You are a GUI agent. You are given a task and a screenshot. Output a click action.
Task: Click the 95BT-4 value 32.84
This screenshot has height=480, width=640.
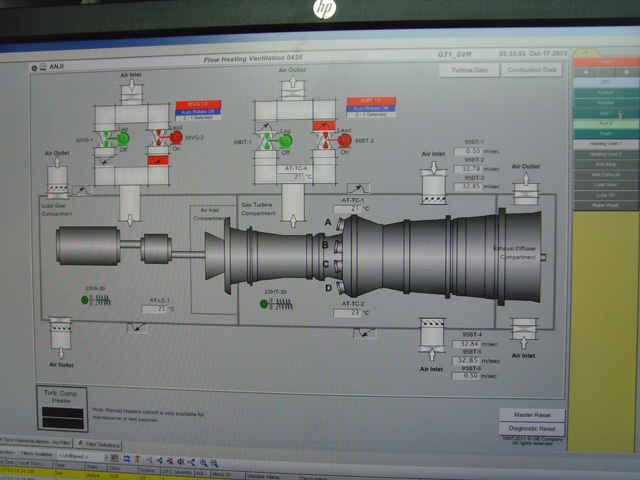click(466, 344)
